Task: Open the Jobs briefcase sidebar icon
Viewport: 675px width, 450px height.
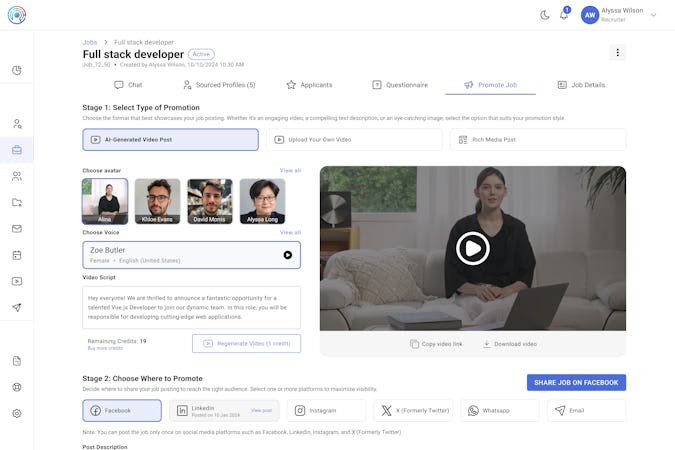Action: 17,150
